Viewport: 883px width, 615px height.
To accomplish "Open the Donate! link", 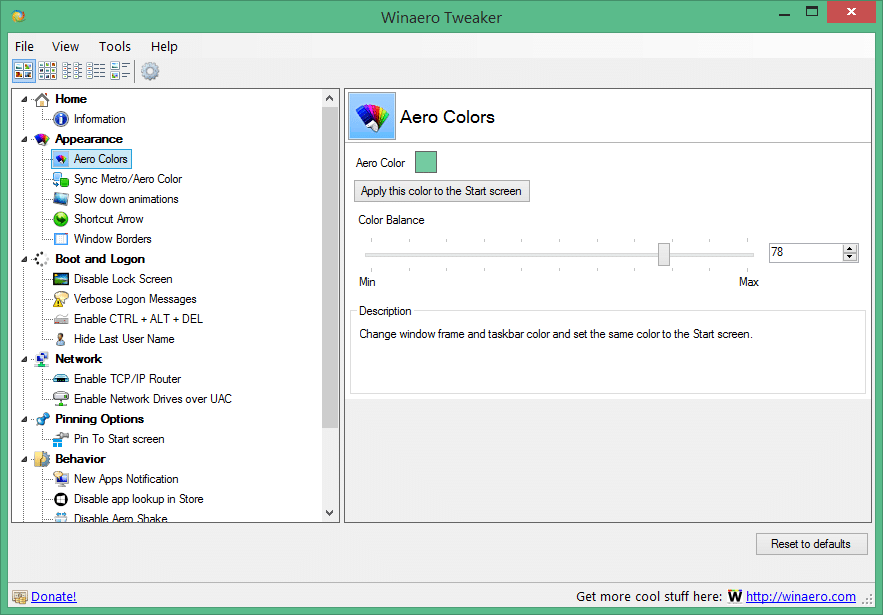I will click(x=53, y=597).
